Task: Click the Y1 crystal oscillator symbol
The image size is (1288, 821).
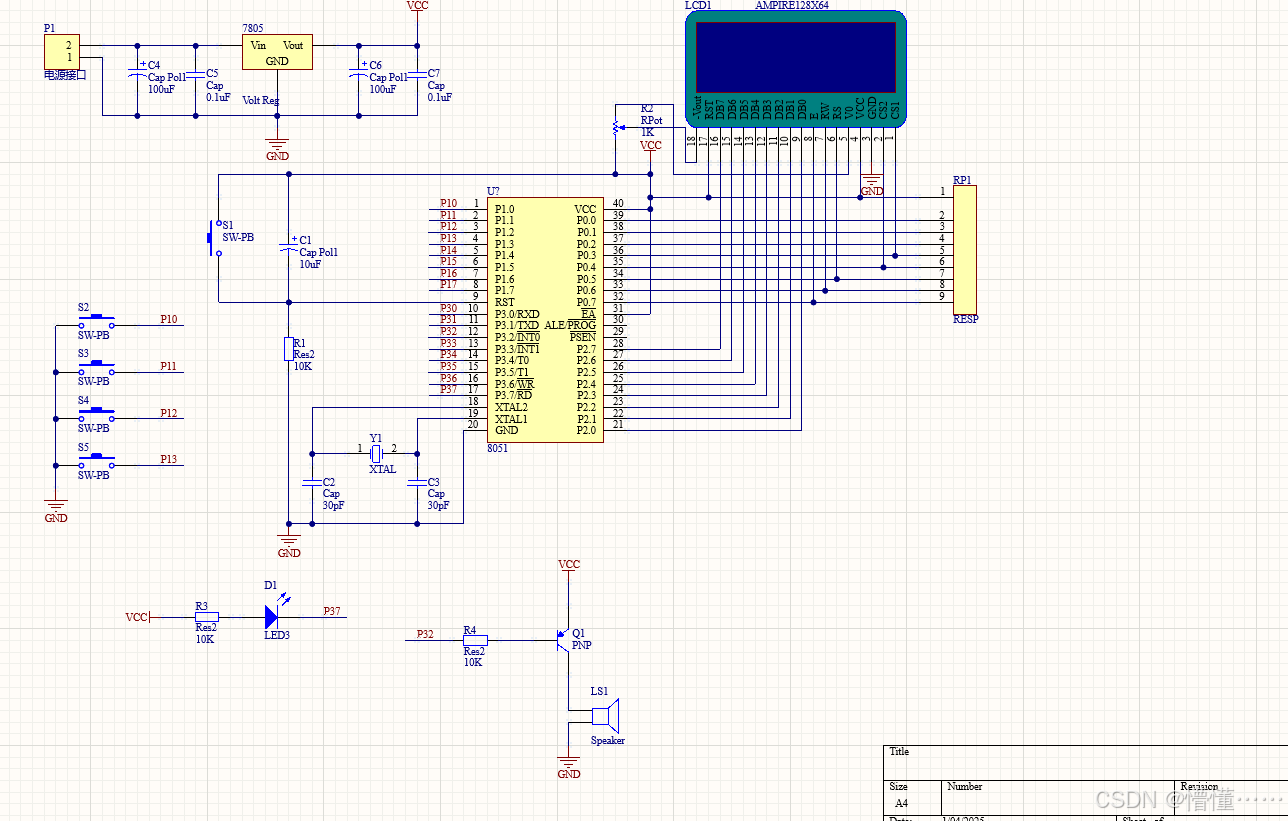Action: click(x=377, y=455)
